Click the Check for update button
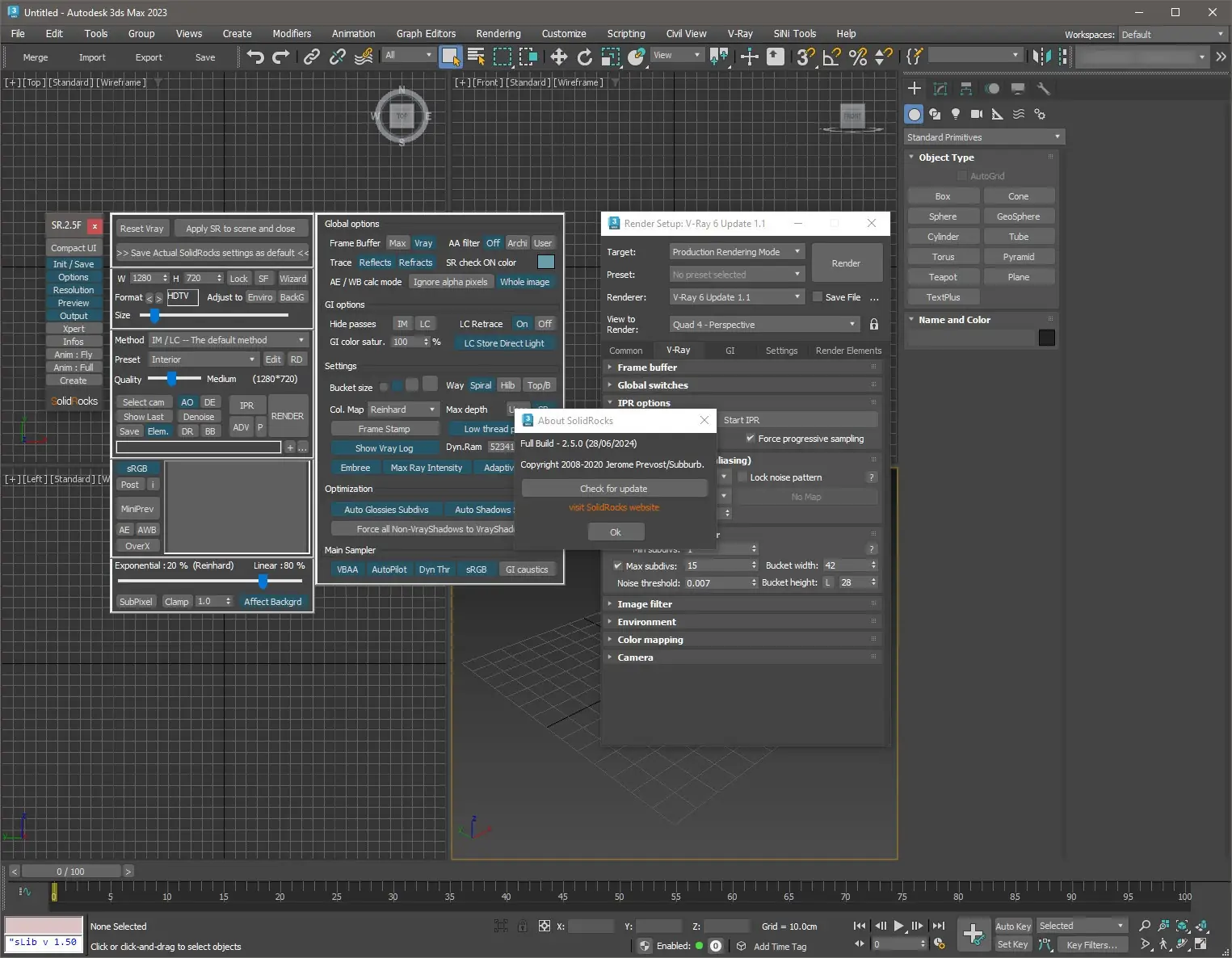This screenshot has height=958, width=1232. [x=615, y=488]
